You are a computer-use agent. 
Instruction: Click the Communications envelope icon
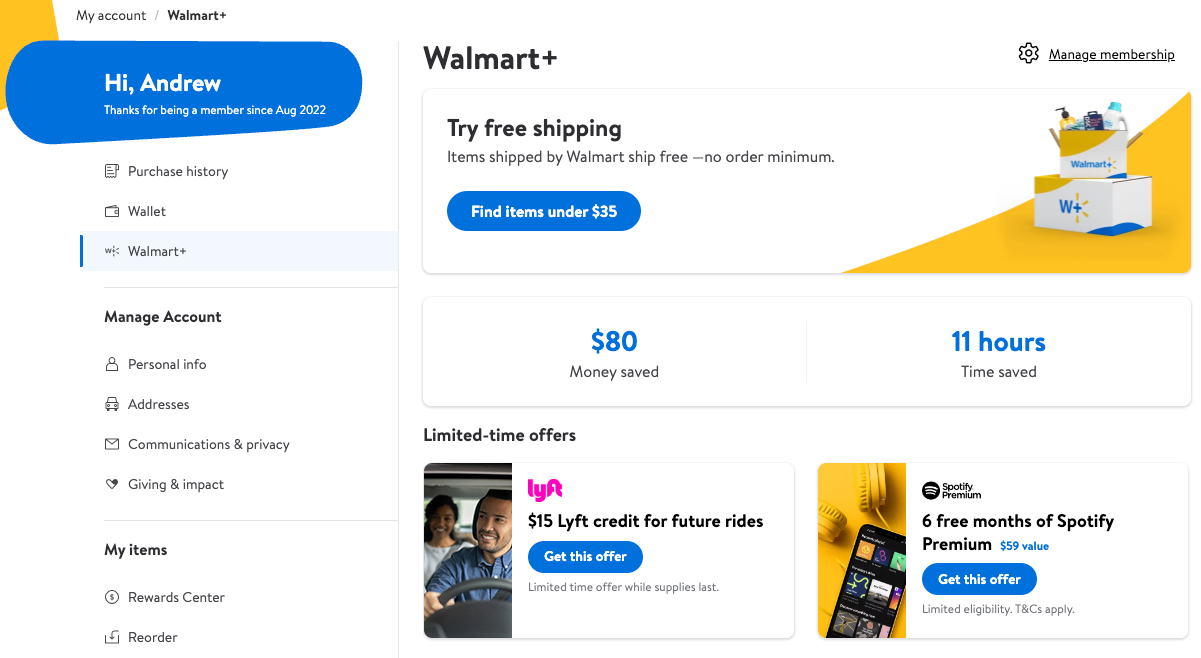[112, 444]
